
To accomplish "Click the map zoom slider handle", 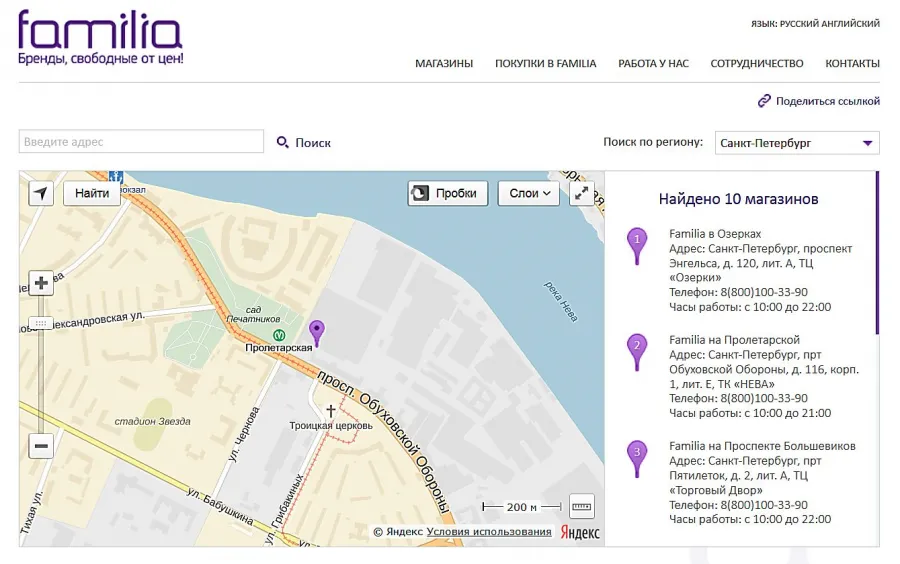I will coord(41,323).
